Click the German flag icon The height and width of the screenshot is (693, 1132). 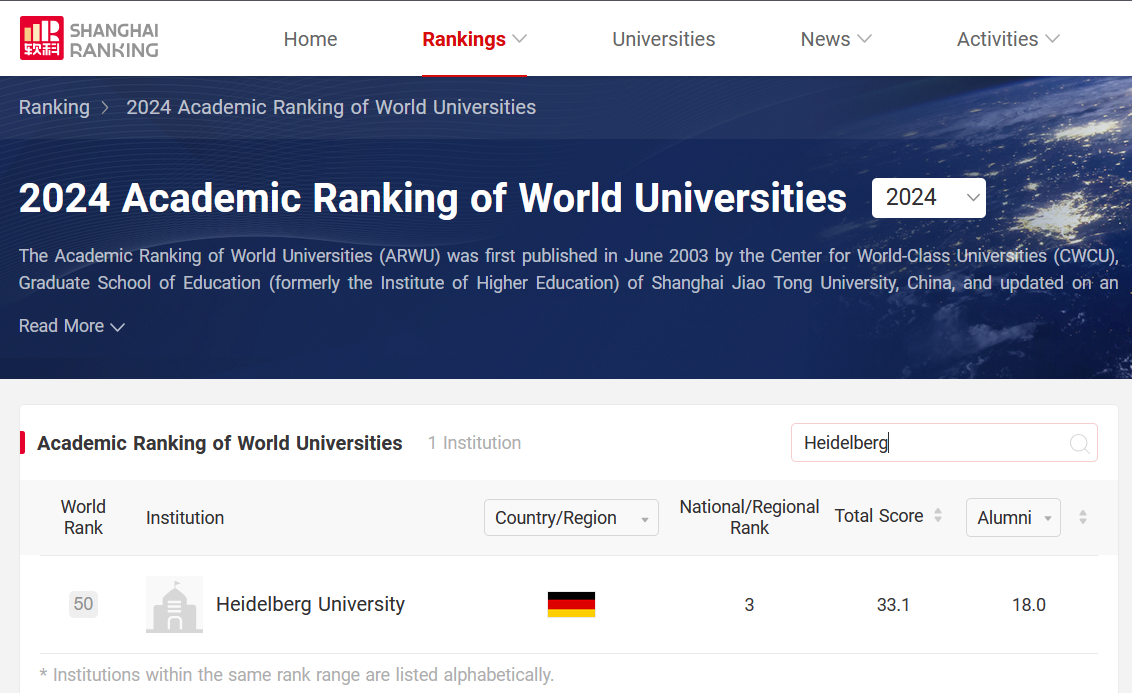pos(571,604)
